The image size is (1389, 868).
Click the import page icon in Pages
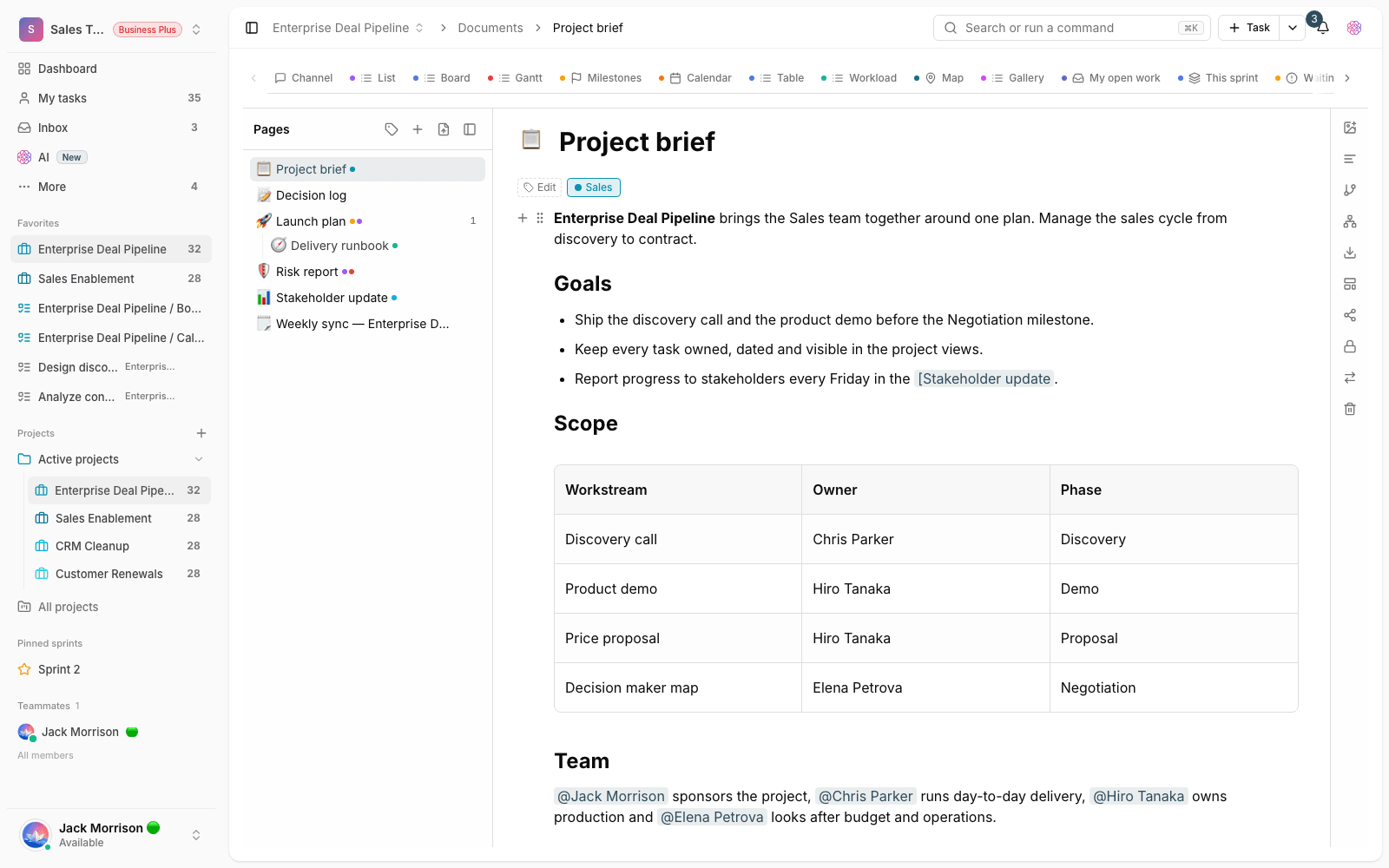point(444,129)
